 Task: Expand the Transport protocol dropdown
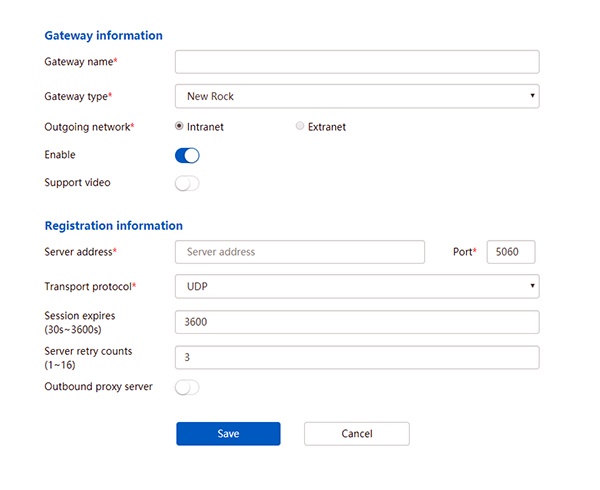357,287
